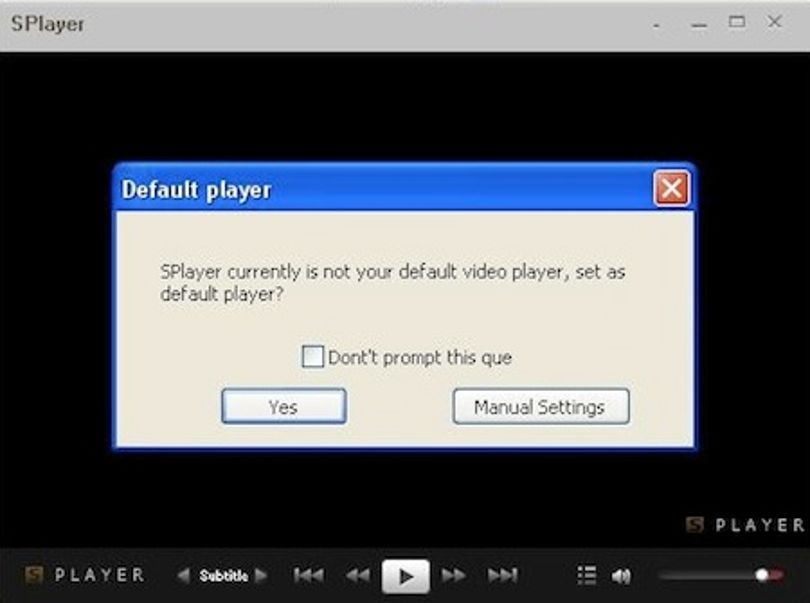Check the Don't prompt this question box
The image size is (810, 603).
313,357
